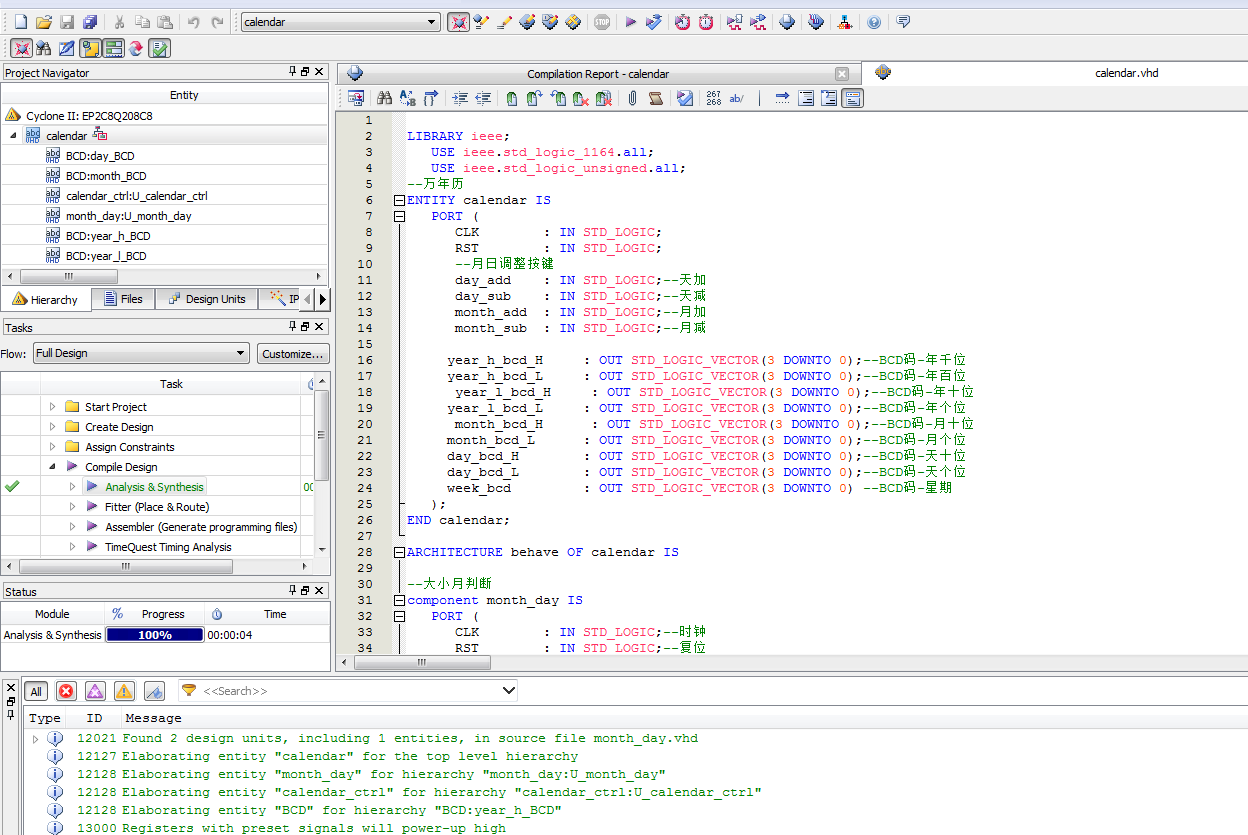Click the Start Compilation play icon
The image size is (1248, 835).
631,22
